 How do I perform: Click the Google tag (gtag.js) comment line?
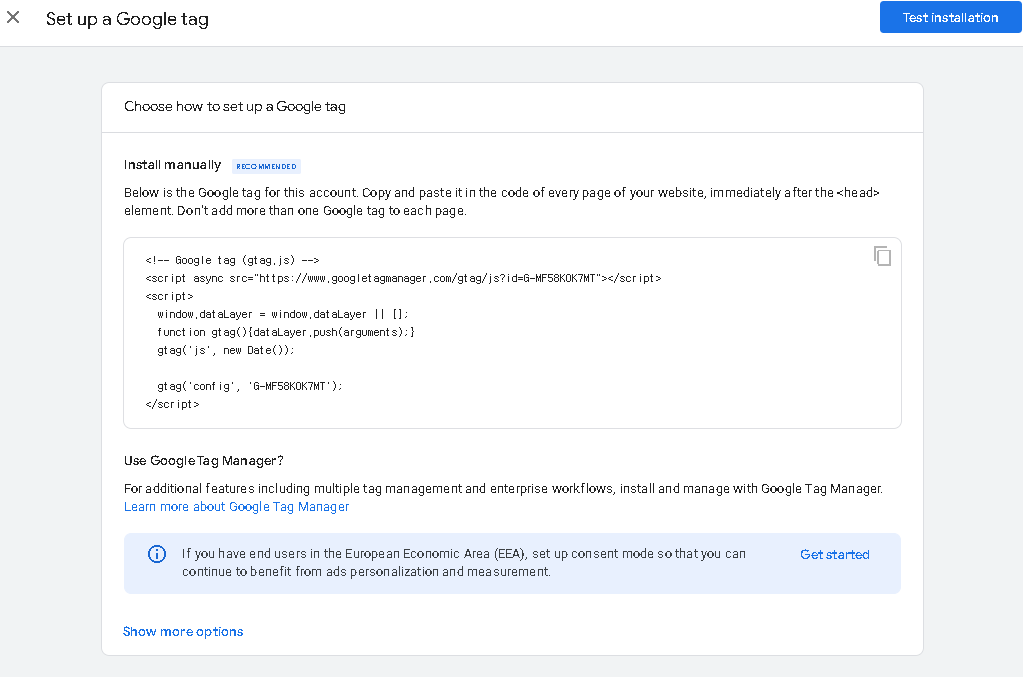231,260
